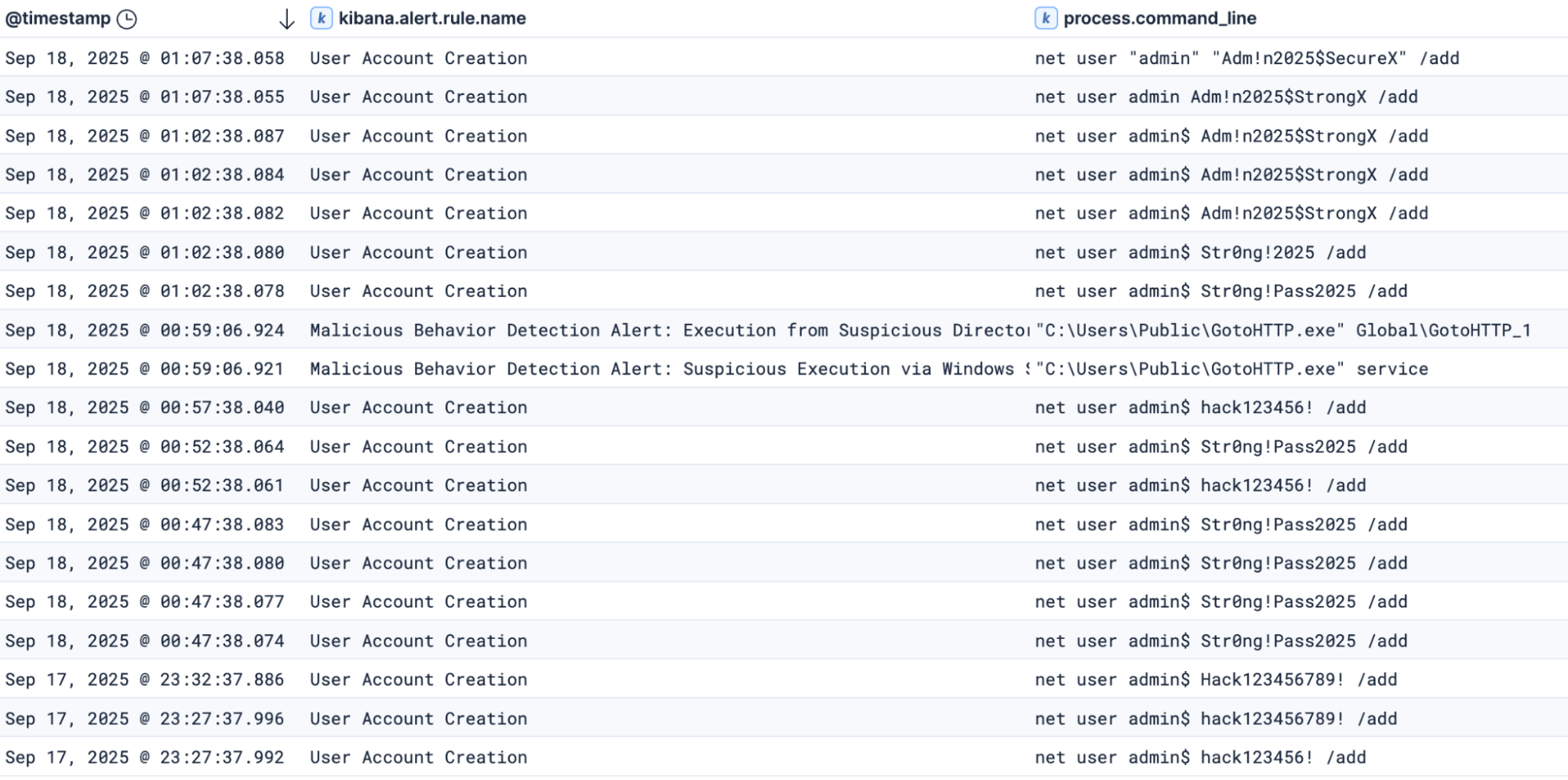The image size is (1568, 780).
Task: Click the command with Adm!n2025$SecureX password
Action: point(1246,59)
